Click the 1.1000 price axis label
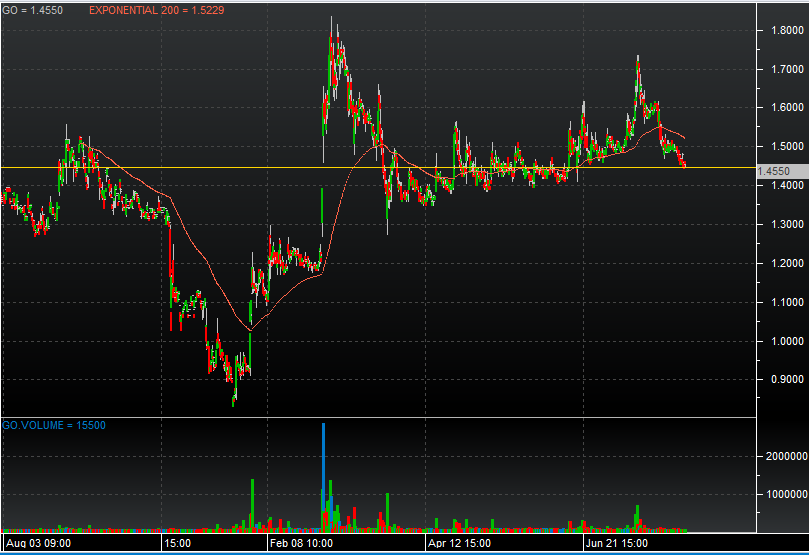 point(787,302)
